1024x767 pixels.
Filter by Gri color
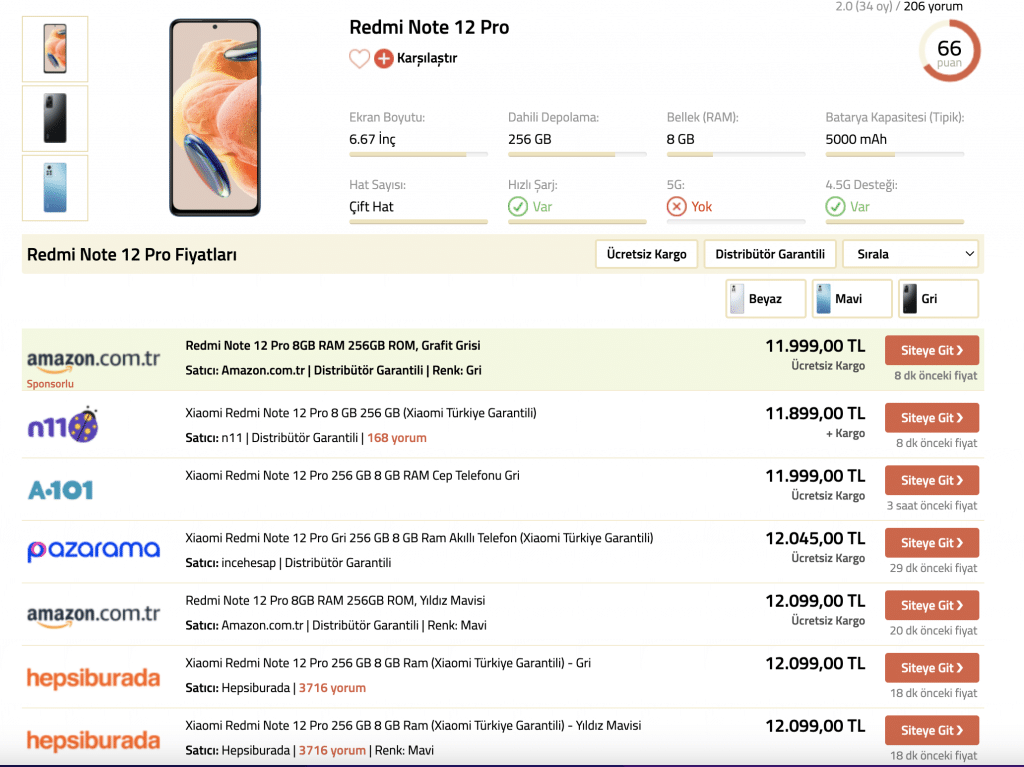pos(938,299)
